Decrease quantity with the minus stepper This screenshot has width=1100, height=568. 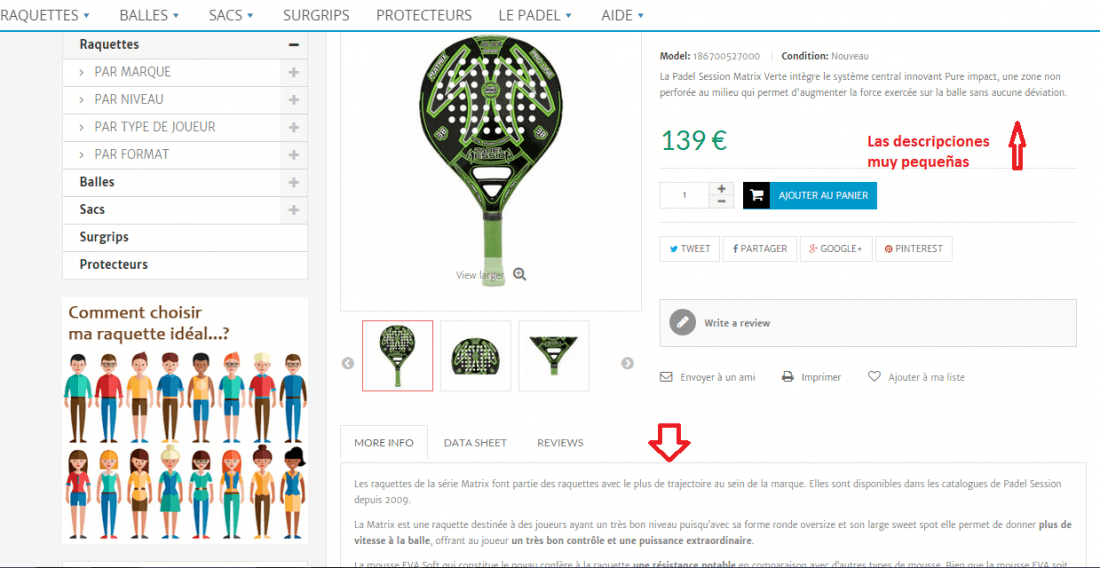[x=721, y=202]
